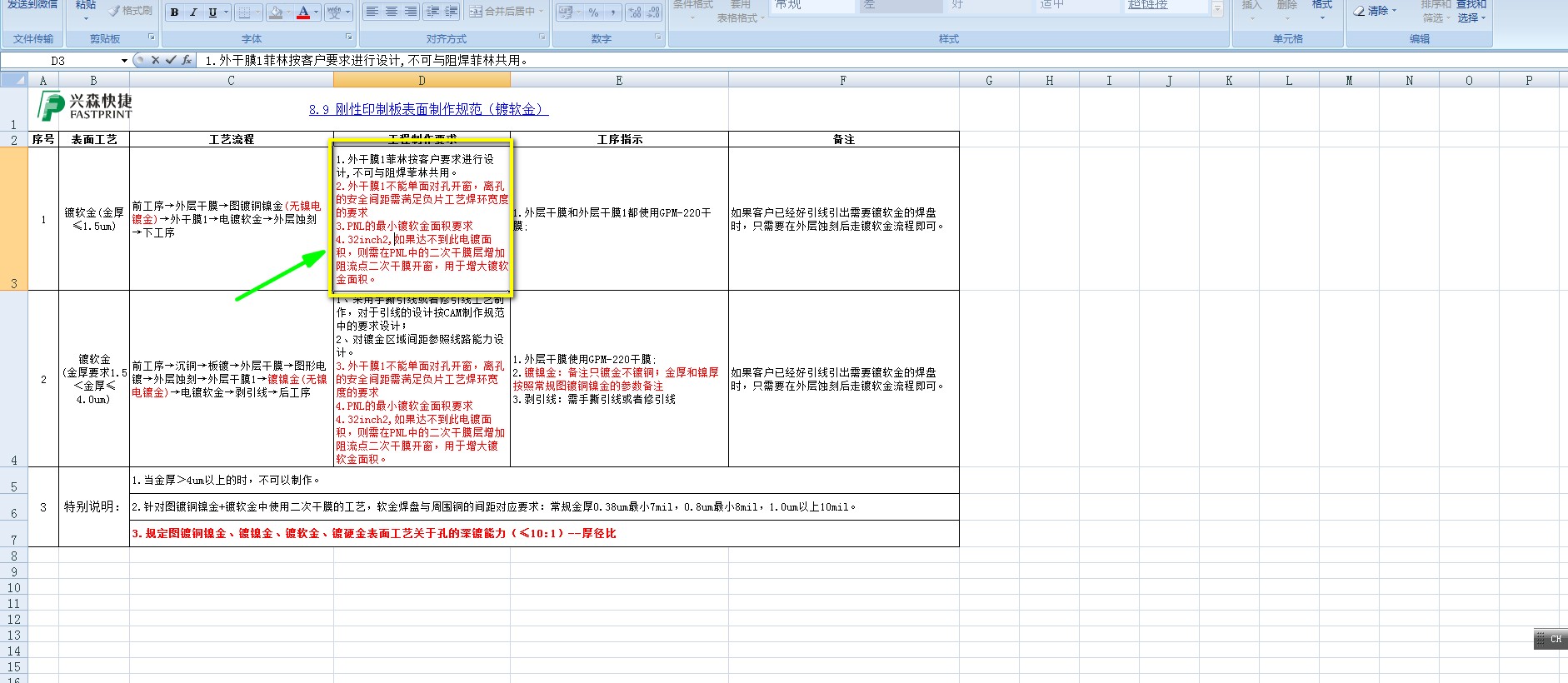The height and width of the screenshot is (683, 1568).
Task: Click the phonetic guide (wén) button
Action: (334, 12)
